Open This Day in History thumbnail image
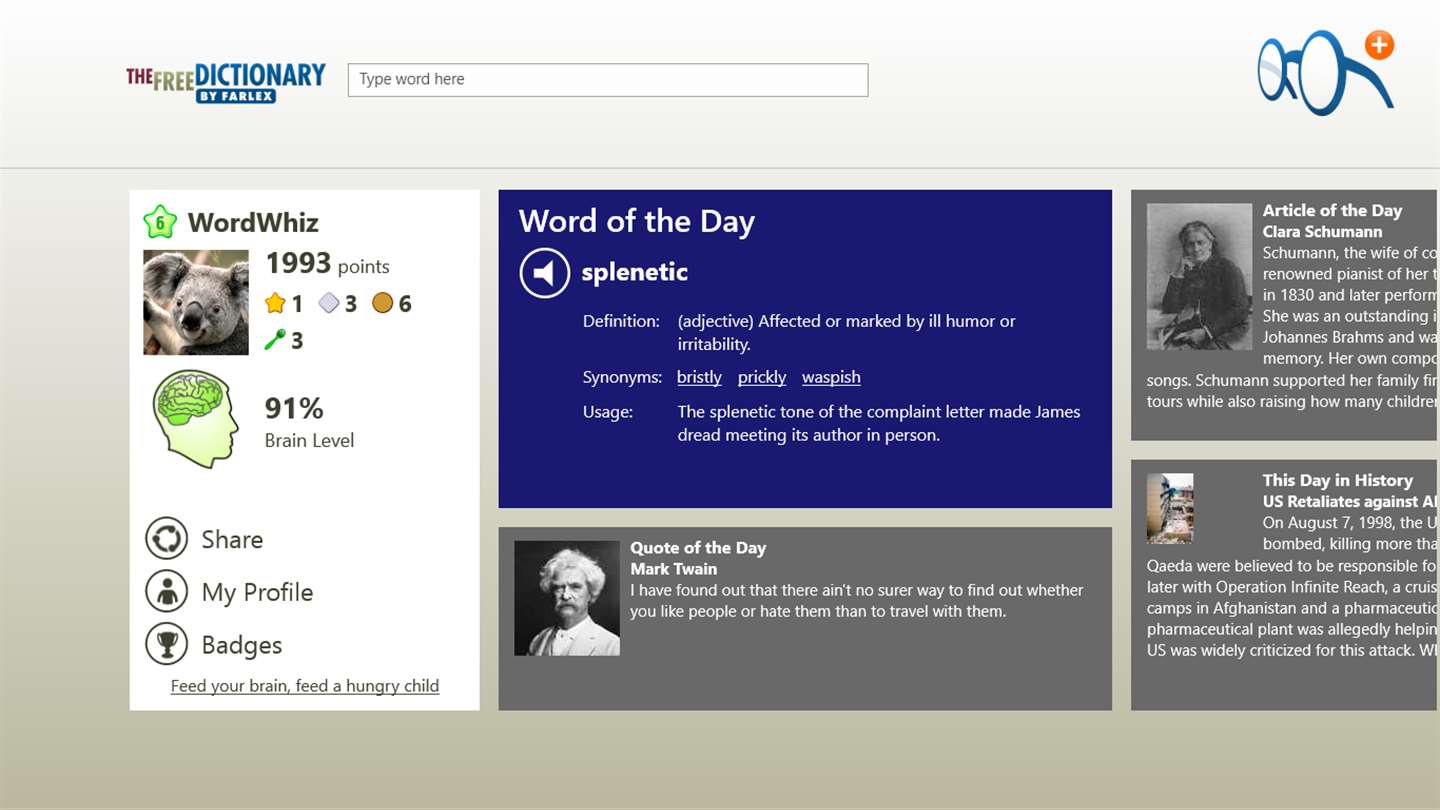Image resolution: width=1440 pixels, height=810 pixels. [1170, 508]
